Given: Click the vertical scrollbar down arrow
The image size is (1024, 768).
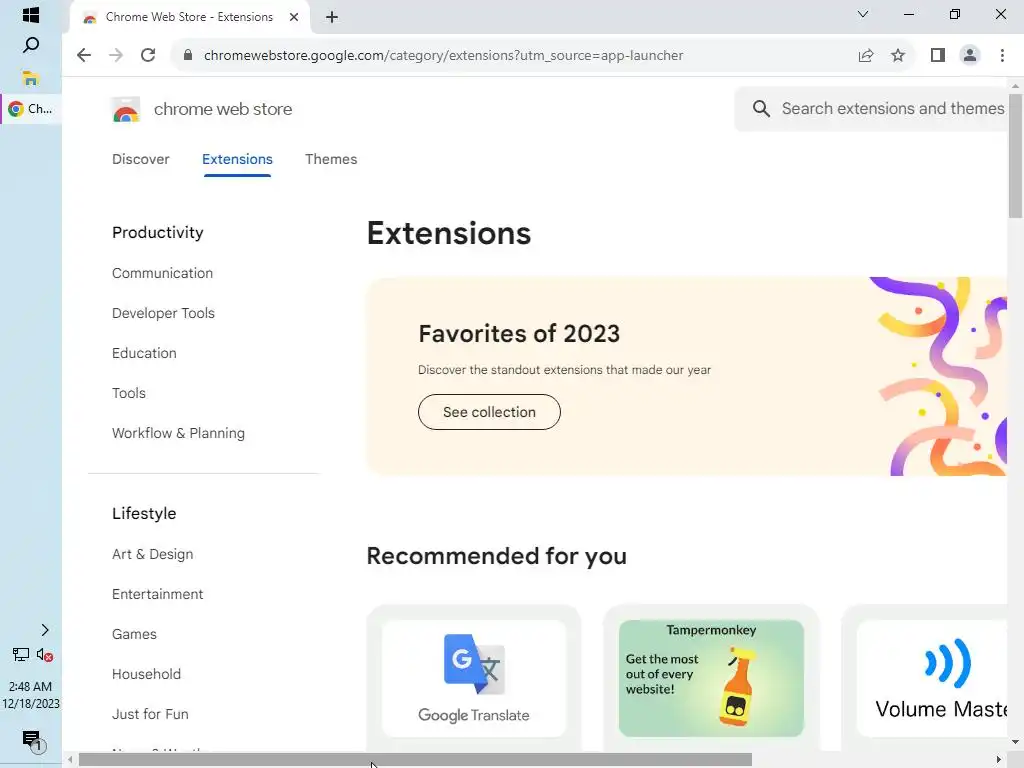Looking at the screenshot, I should pyautogui.click(x=1015, y=742).
